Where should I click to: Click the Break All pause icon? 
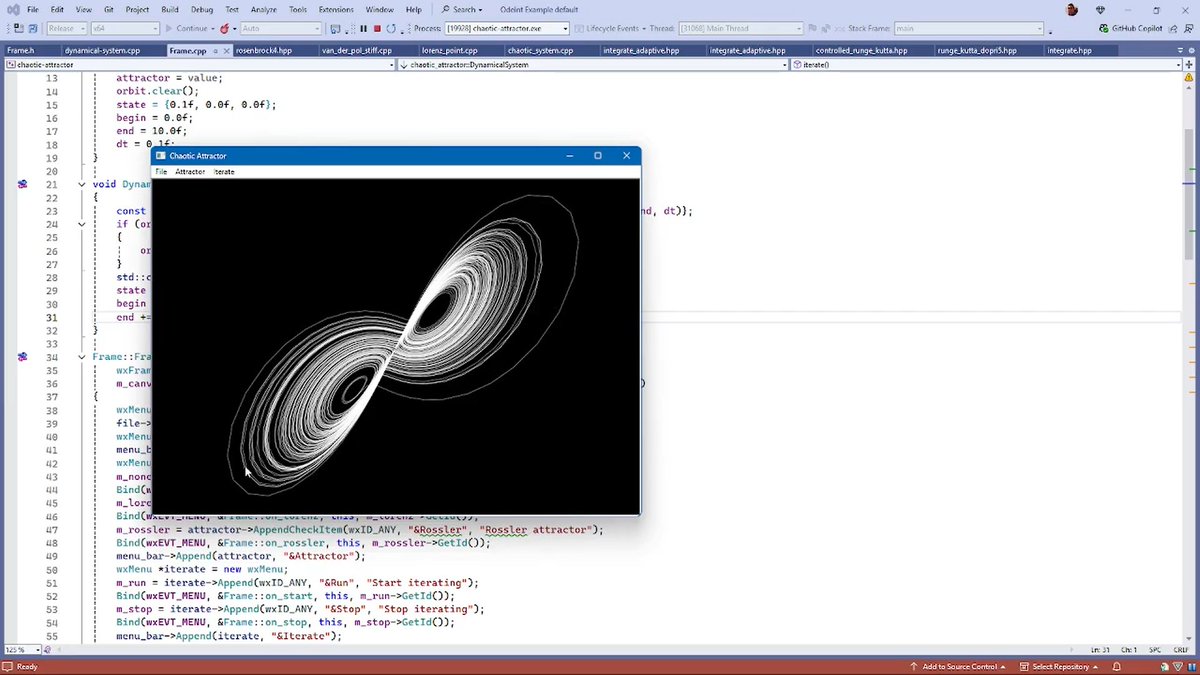click(x=363, y=29)
